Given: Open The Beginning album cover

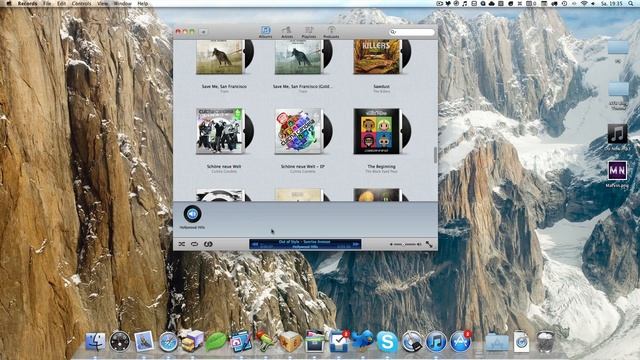Looking at the screenshot, I should pos(382,131).
